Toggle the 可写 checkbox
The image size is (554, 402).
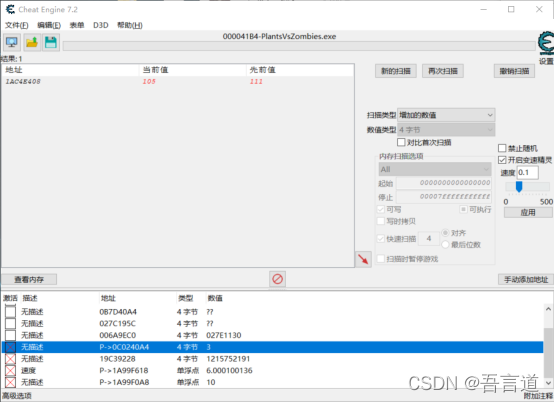(x=381, y=209)
